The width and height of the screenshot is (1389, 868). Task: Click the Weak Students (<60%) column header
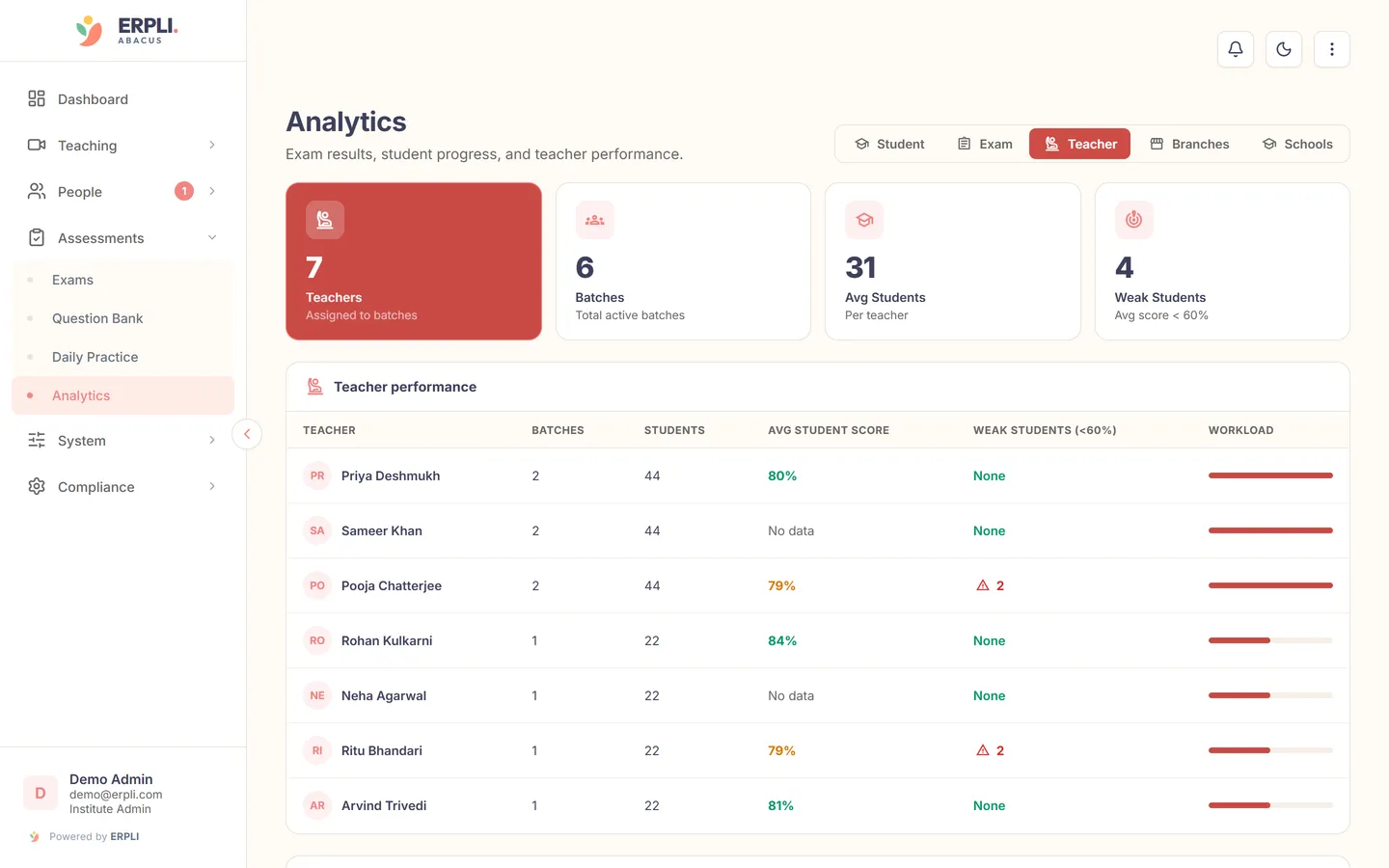coord(1045,430)
